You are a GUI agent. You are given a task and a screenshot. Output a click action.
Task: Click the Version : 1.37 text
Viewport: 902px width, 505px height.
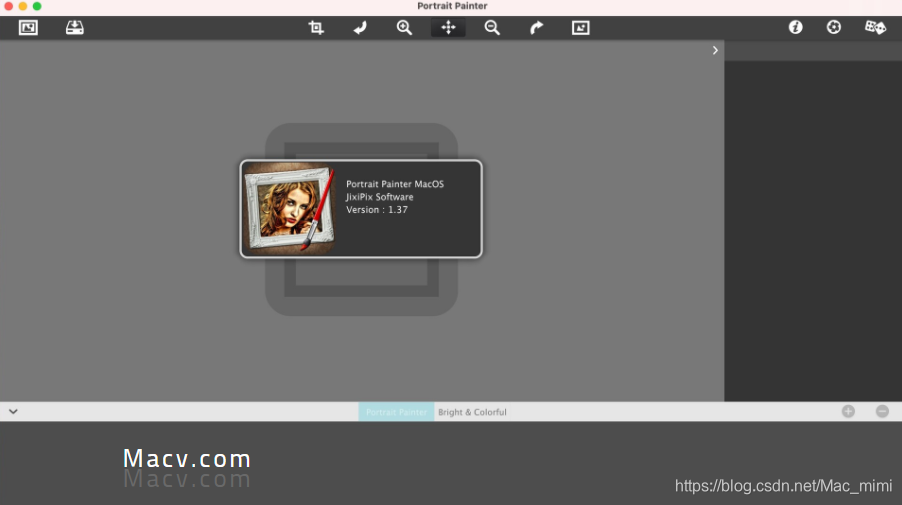[x=377, y=210]
